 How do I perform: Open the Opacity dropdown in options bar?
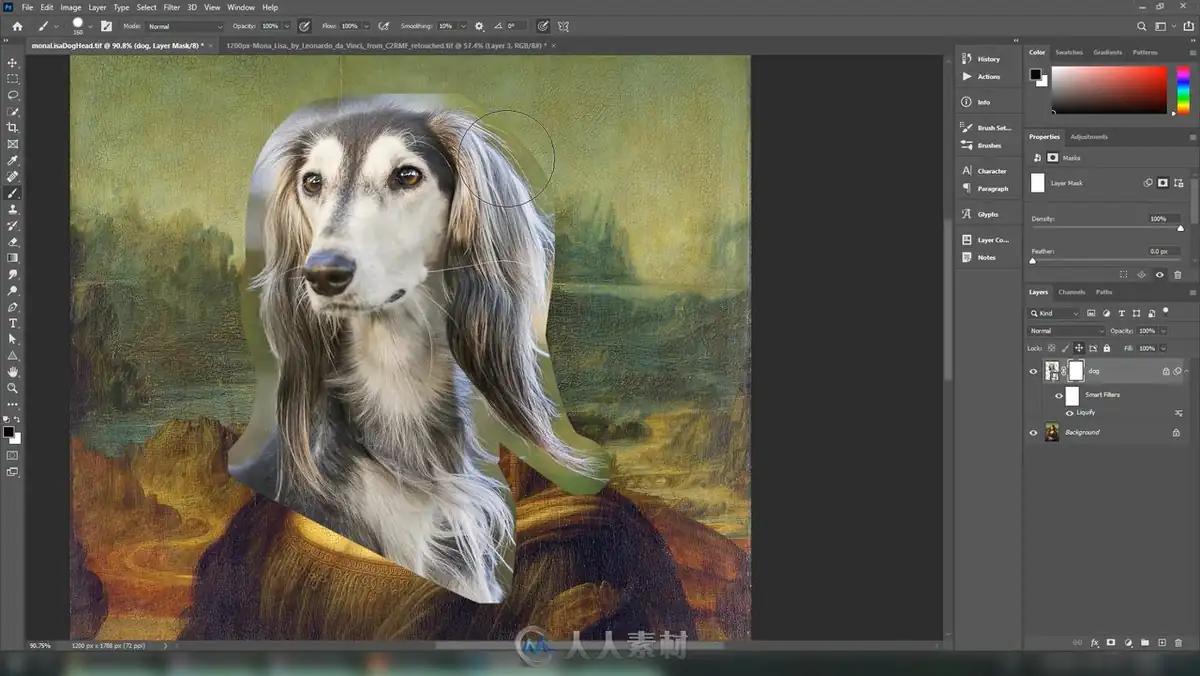click(287, 26)
